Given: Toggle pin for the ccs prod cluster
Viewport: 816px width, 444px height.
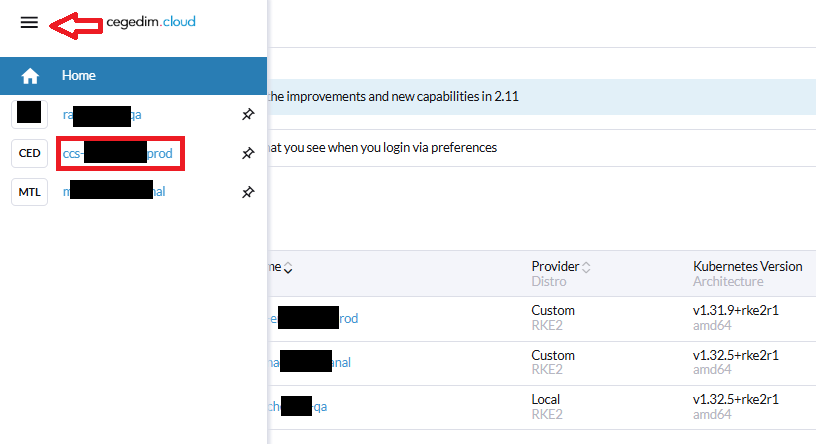Looking at the screenshot, I should 248,154.
